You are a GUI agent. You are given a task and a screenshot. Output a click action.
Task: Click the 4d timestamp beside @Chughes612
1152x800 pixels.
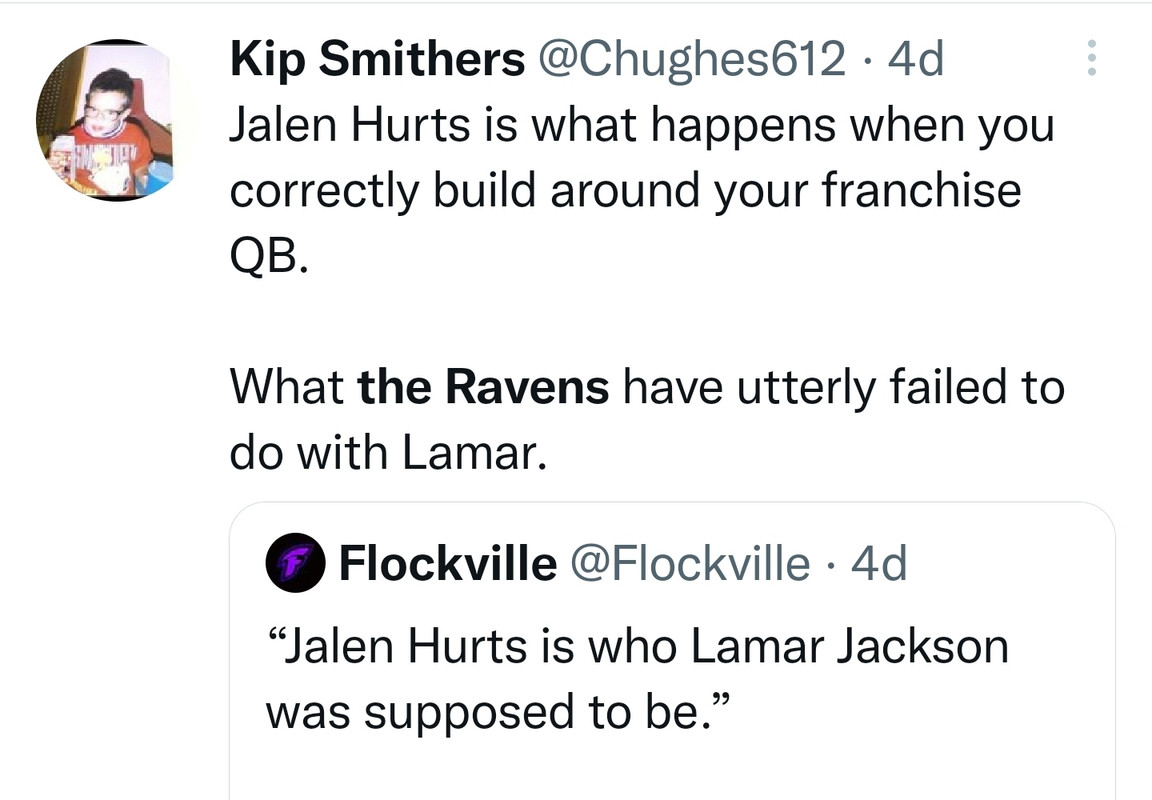915,61
